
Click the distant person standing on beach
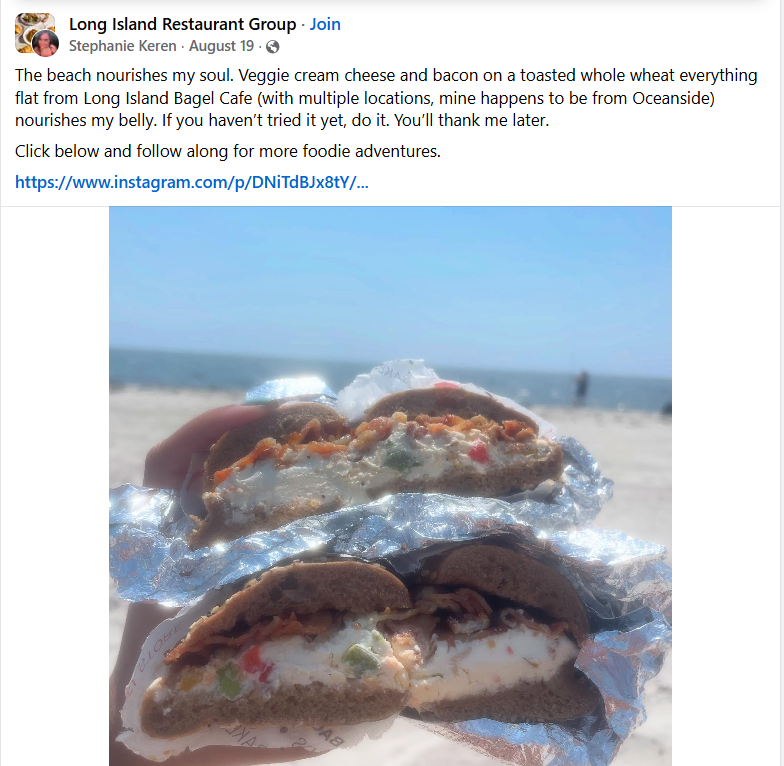[581, 388]
